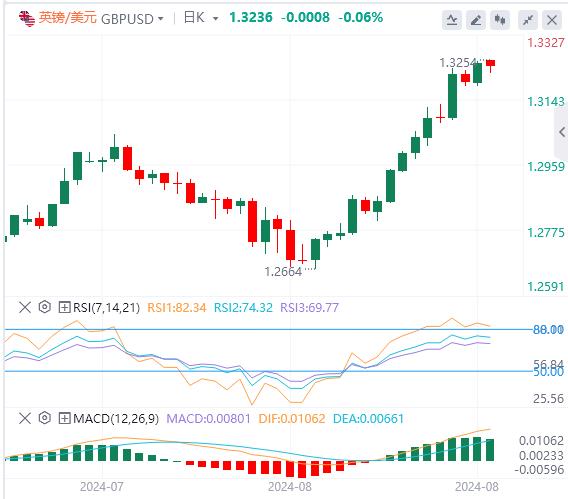Open RSI indicator settings gear icon
The width and height of the screenshot is (568, 499).
(x=45, y=307)
